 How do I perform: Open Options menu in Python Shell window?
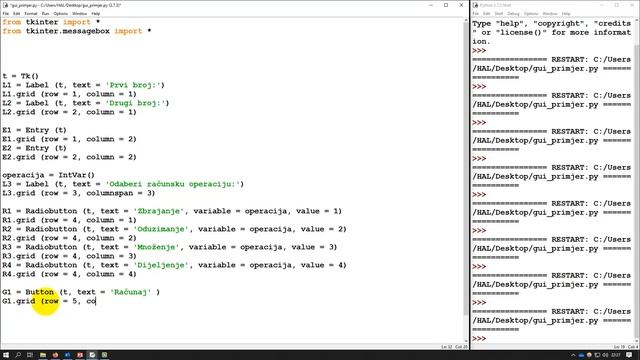click(531, 13)
